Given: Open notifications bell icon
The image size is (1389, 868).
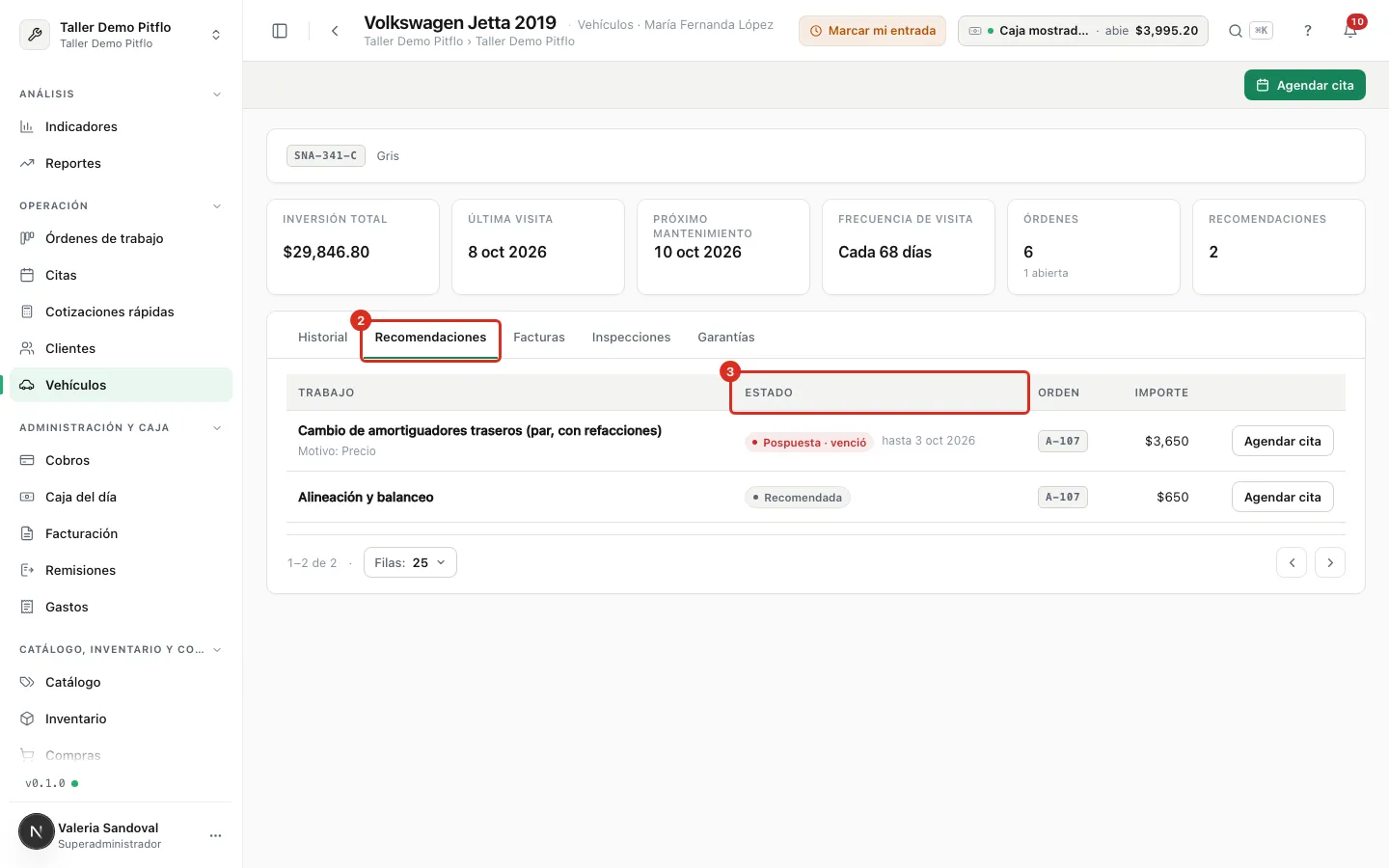Looking at the screenshot, I should point(1350,31).
